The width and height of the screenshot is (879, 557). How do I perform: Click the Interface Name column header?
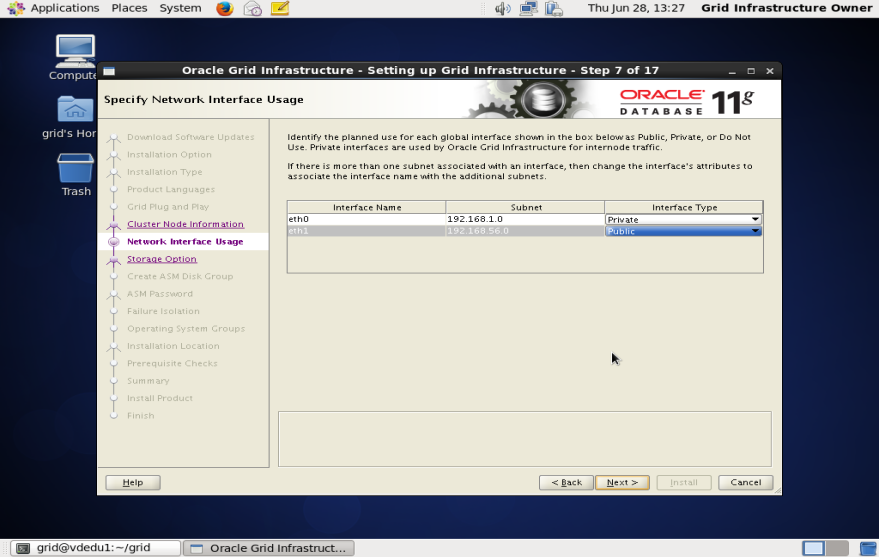click(367, 207)
